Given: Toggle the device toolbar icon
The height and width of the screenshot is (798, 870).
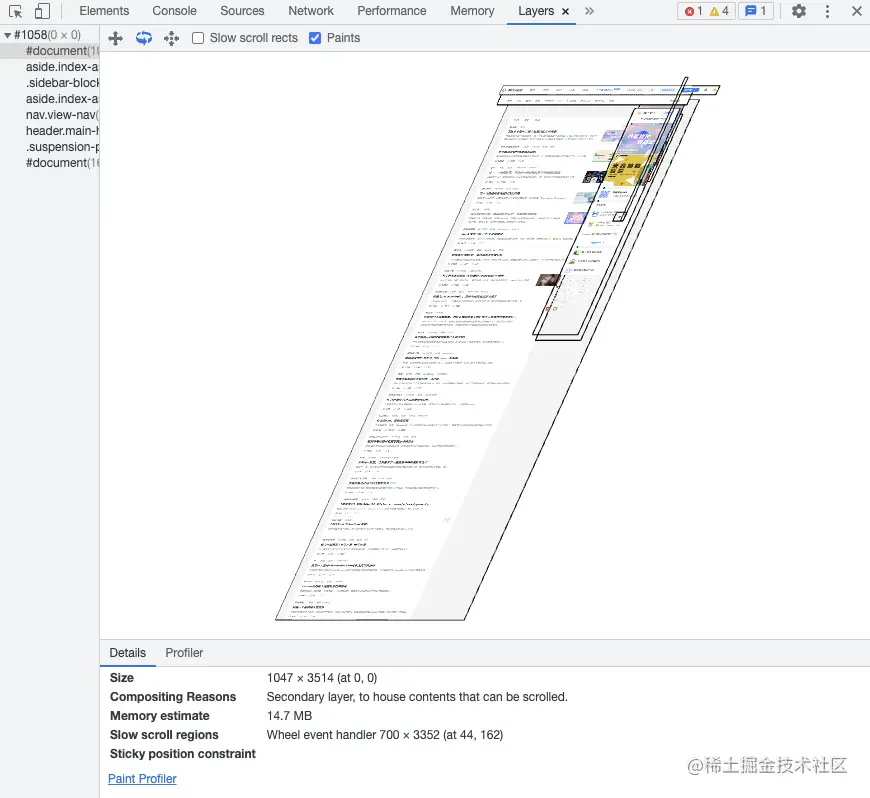Looking at the screenshot, I should pyautogui.click(x=42, y=11).
